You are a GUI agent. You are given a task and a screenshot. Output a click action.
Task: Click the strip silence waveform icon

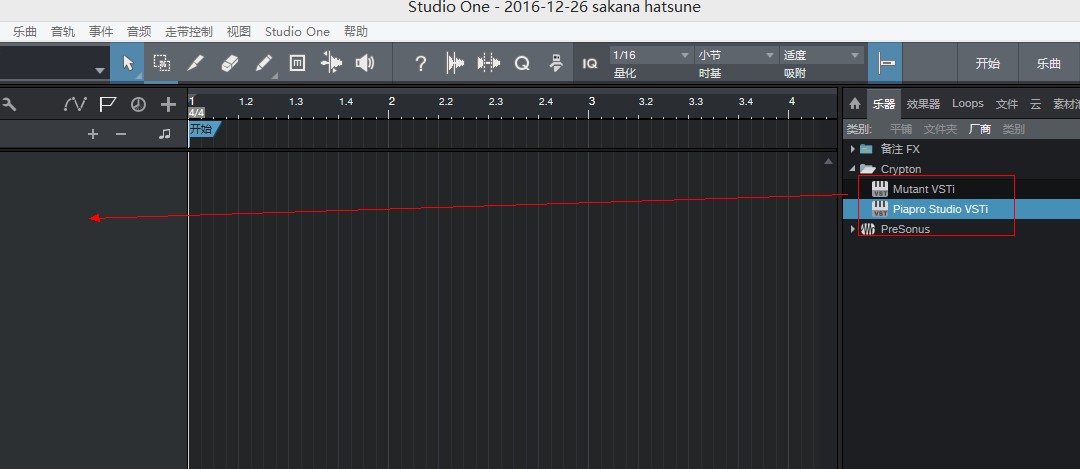455,63
